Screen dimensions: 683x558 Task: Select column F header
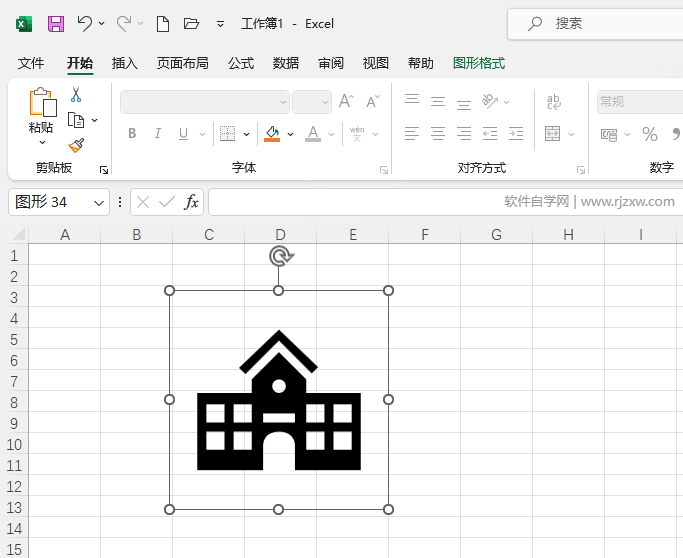pos(425,235)
